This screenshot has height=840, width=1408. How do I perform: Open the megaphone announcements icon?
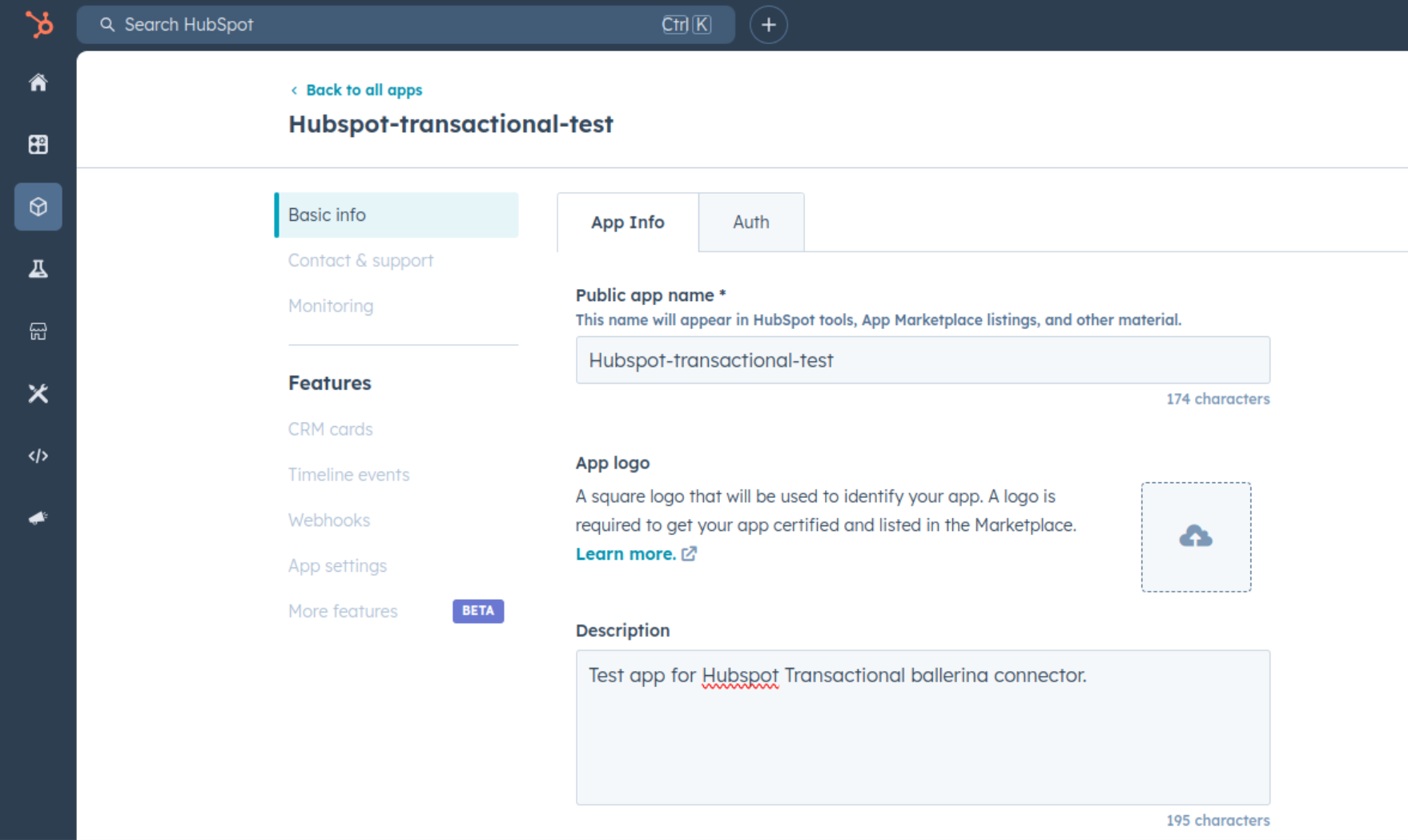[x=38, y=518]
